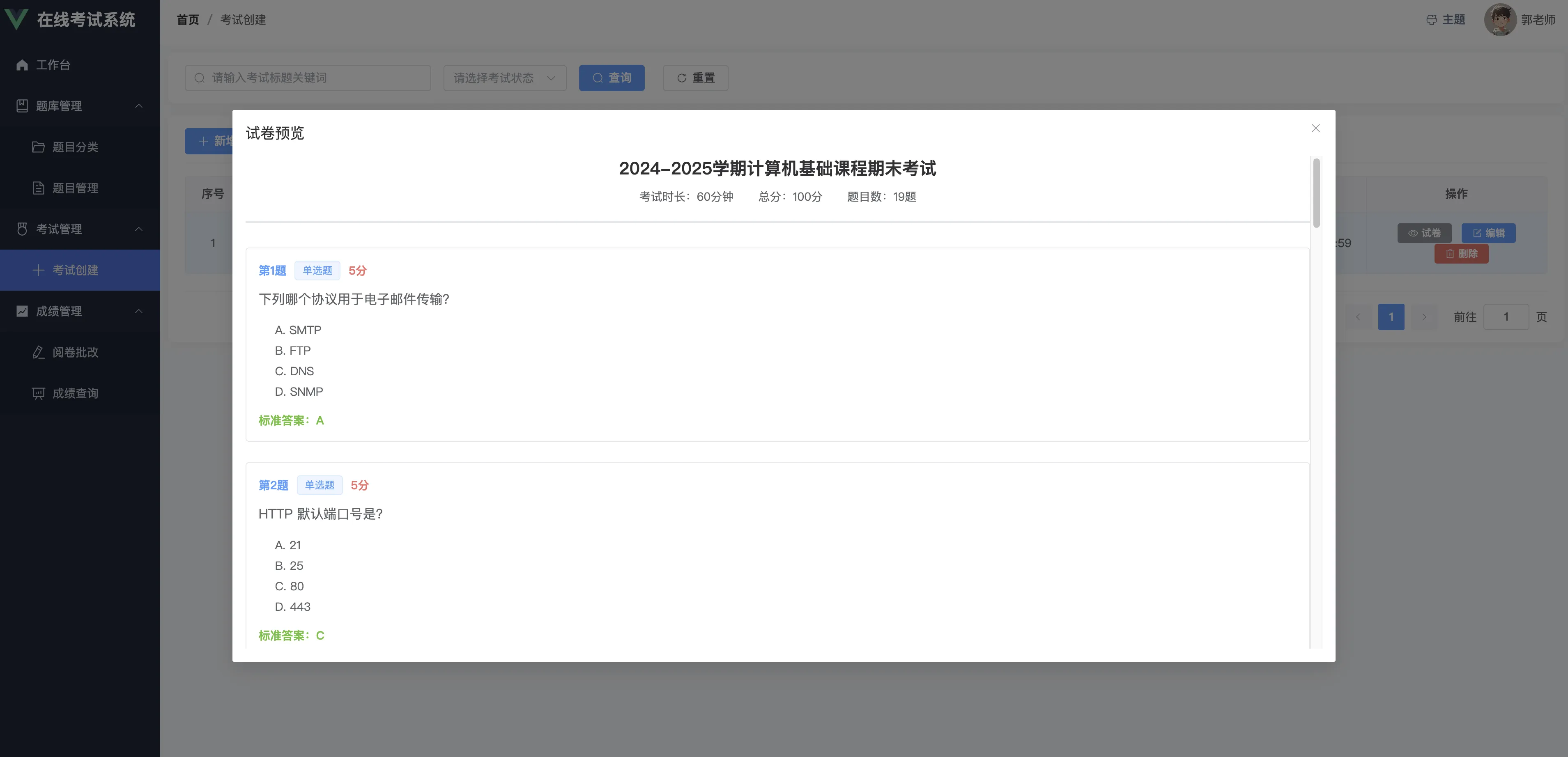Open 工作台 via its home icon

click(23, 65)
